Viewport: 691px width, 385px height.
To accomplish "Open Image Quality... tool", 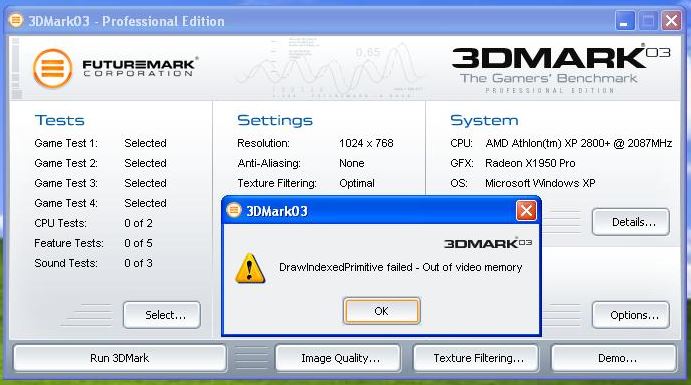I will (338, 358).
